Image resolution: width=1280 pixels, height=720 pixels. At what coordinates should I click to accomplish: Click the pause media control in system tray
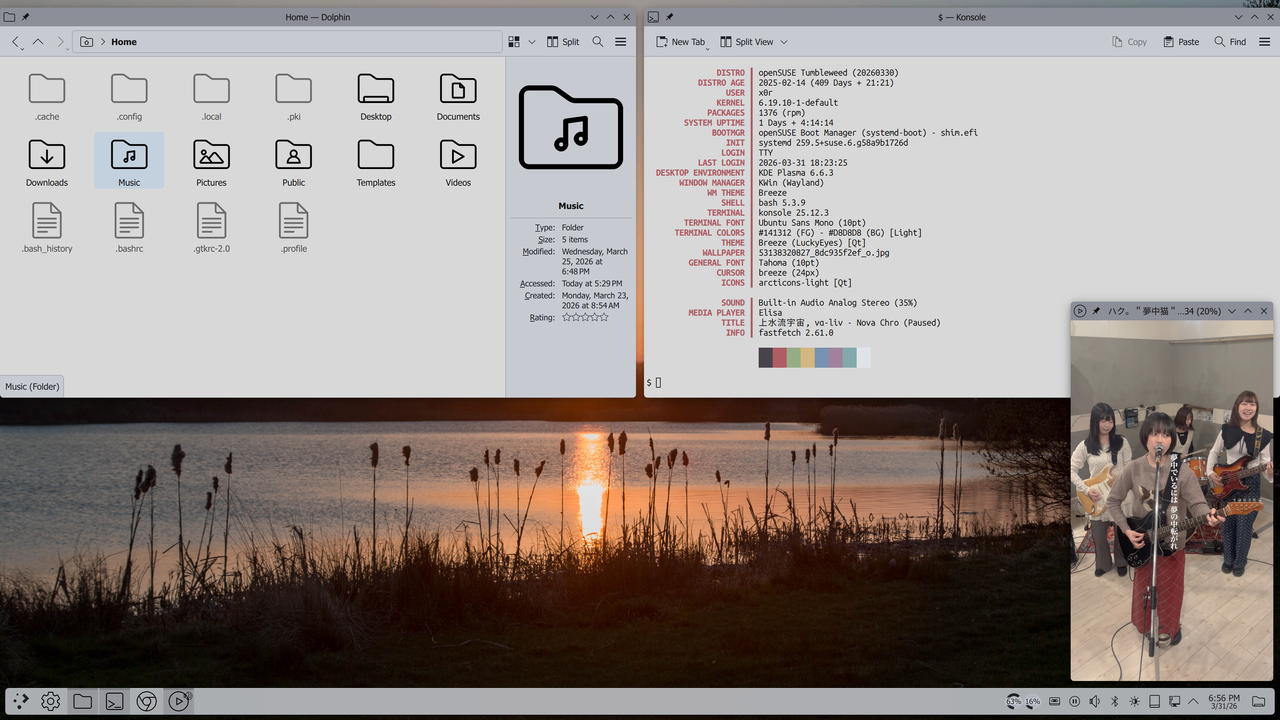[x=1075, y=702]
